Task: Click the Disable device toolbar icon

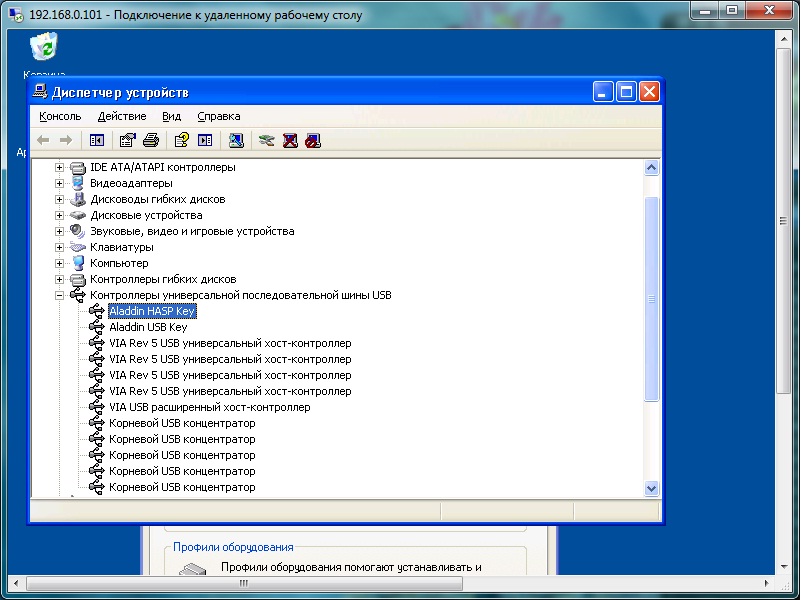Action: (x=313, y=140)
